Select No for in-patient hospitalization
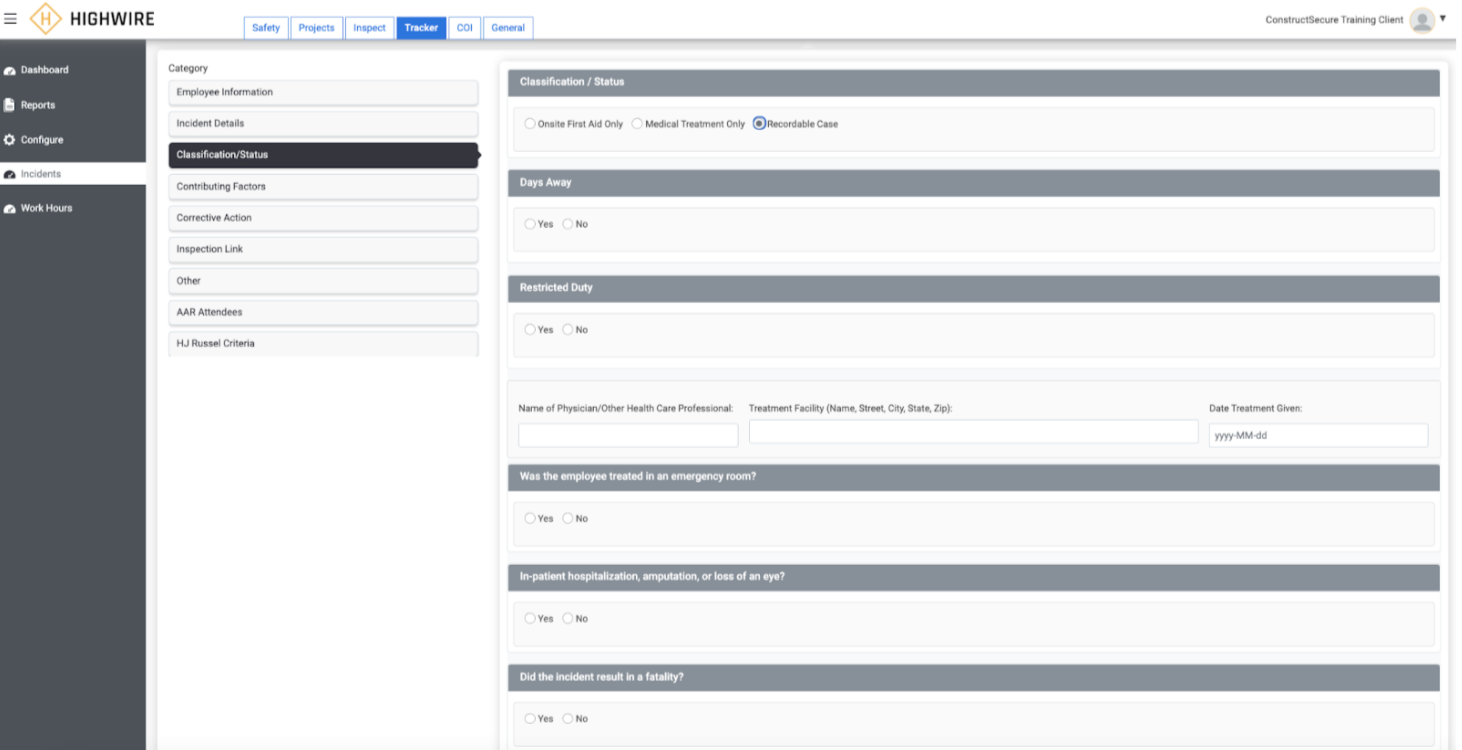 click(568, 619)
